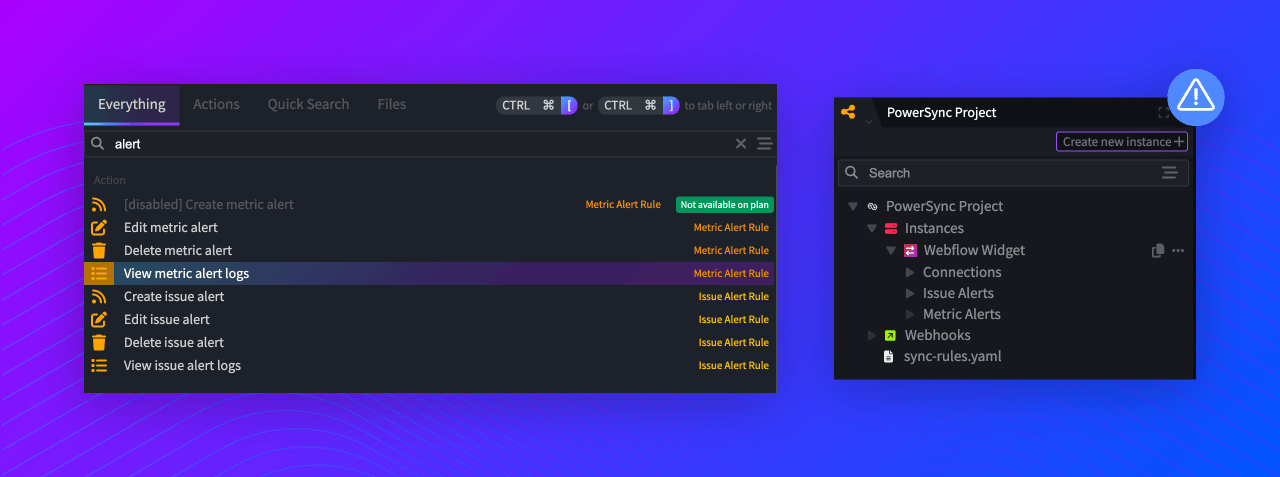Click the file icon beside sync-rules.yaml
The width and height of the screenshot is (1280, 477).
point(888,356)
